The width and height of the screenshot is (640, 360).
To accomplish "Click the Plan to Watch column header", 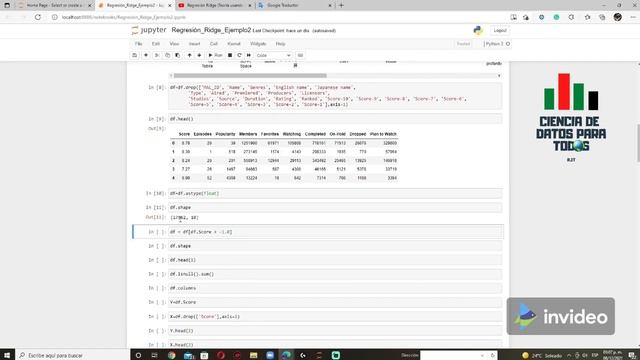I will click(x=383, y=134).
